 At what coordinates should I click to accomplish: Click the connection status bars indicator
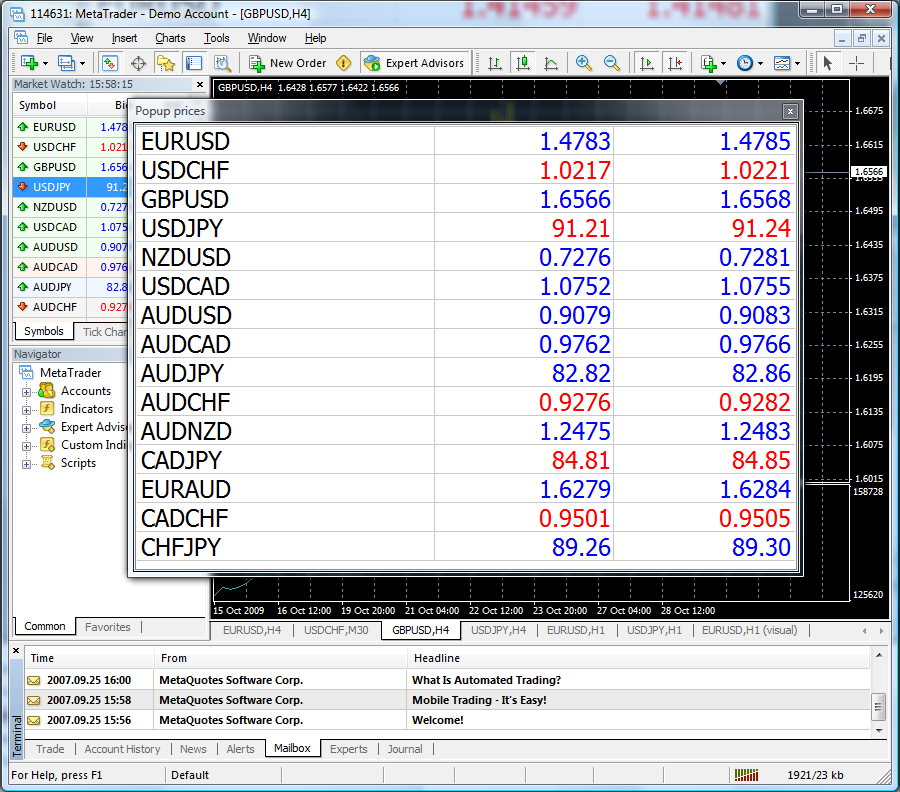746,775
